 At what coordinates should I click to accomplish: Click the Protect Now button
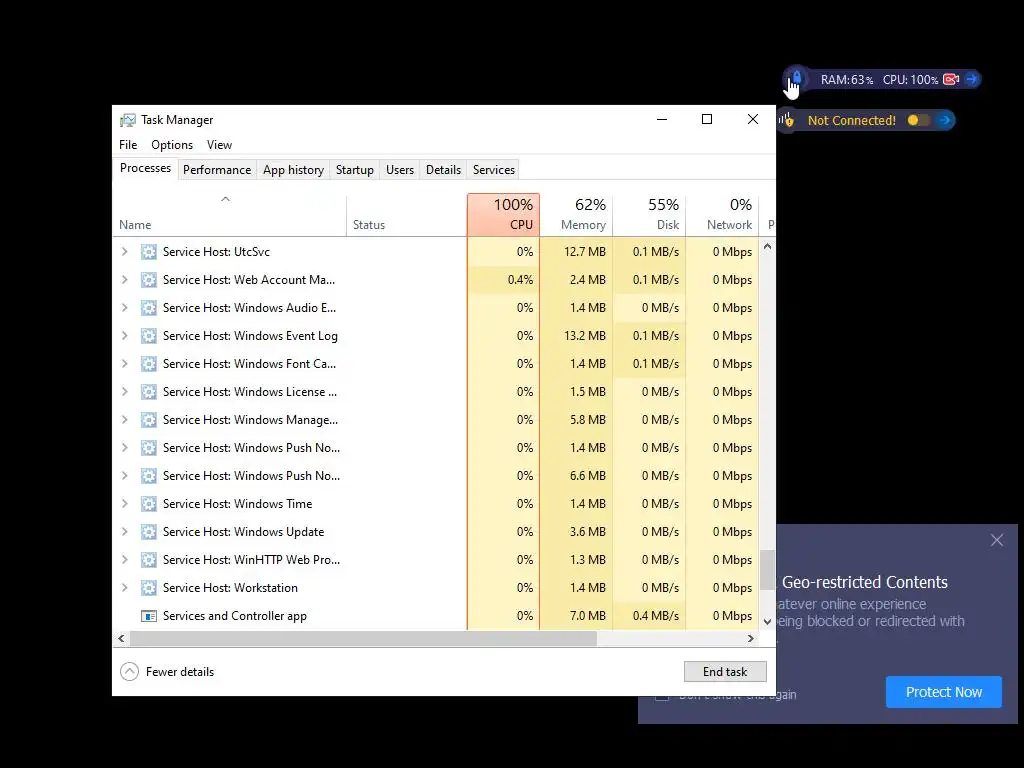[x=944, y=692]
